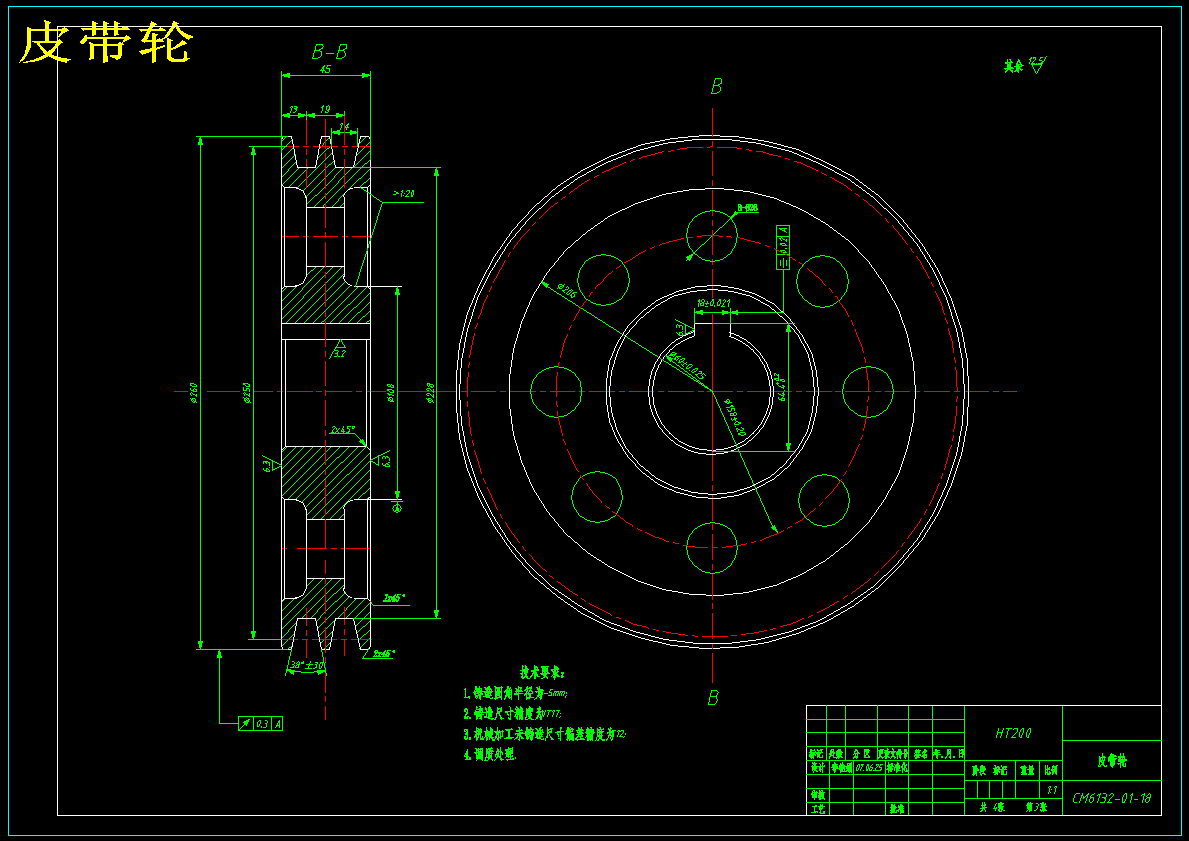
Task: Select the ø260 outer diameter dimension
Action: click(x=193, y=392)
